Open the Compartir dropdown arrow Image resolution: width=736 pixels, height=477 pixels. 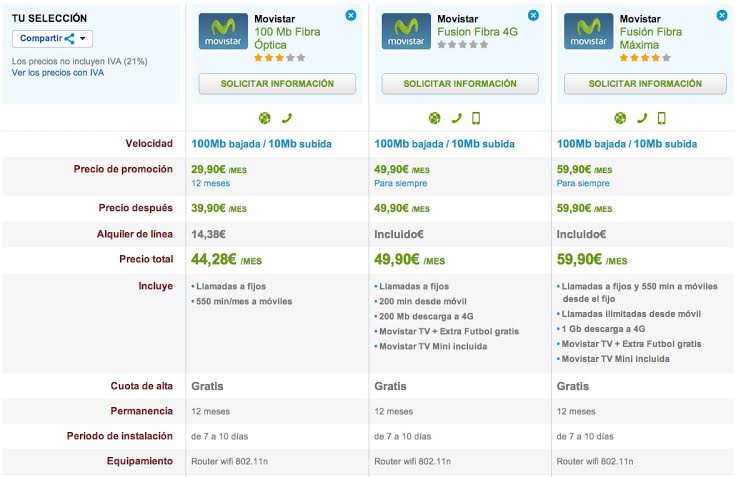tap(83, 38)
